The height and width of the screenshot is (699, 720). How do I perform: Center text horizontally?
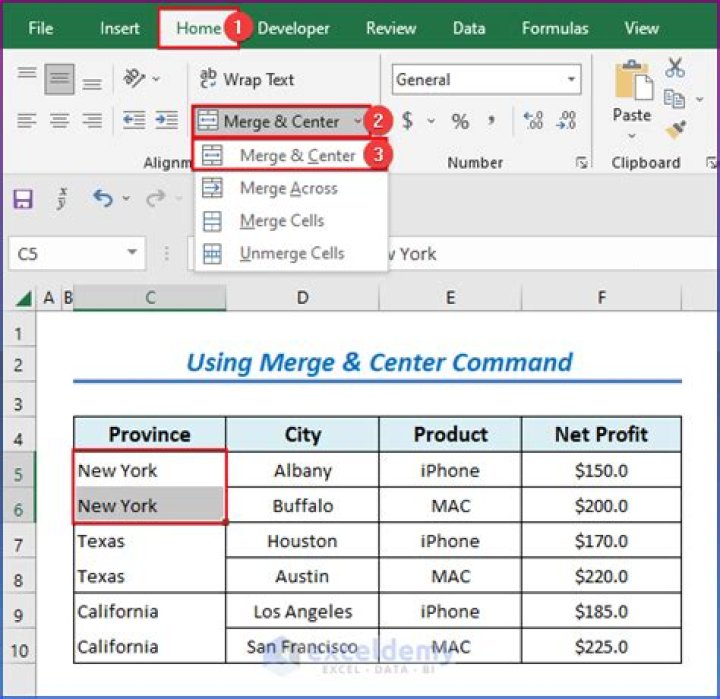59,121
